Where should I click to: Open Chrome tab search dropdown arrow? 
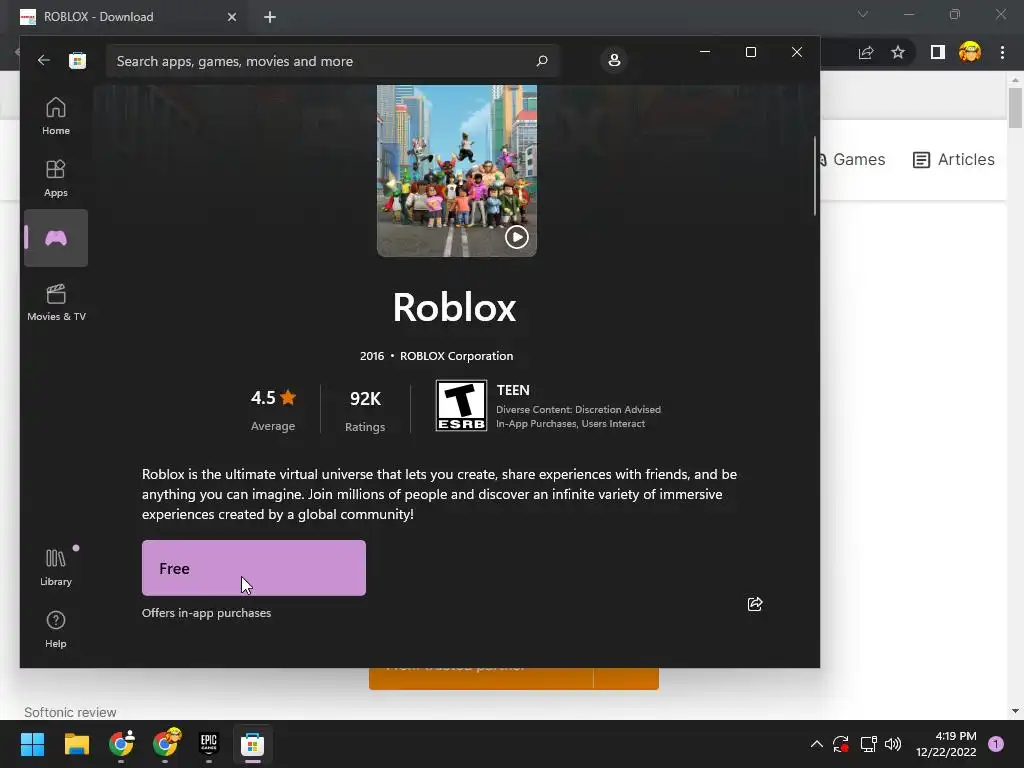pyautogui.click(x=863, y=14)
